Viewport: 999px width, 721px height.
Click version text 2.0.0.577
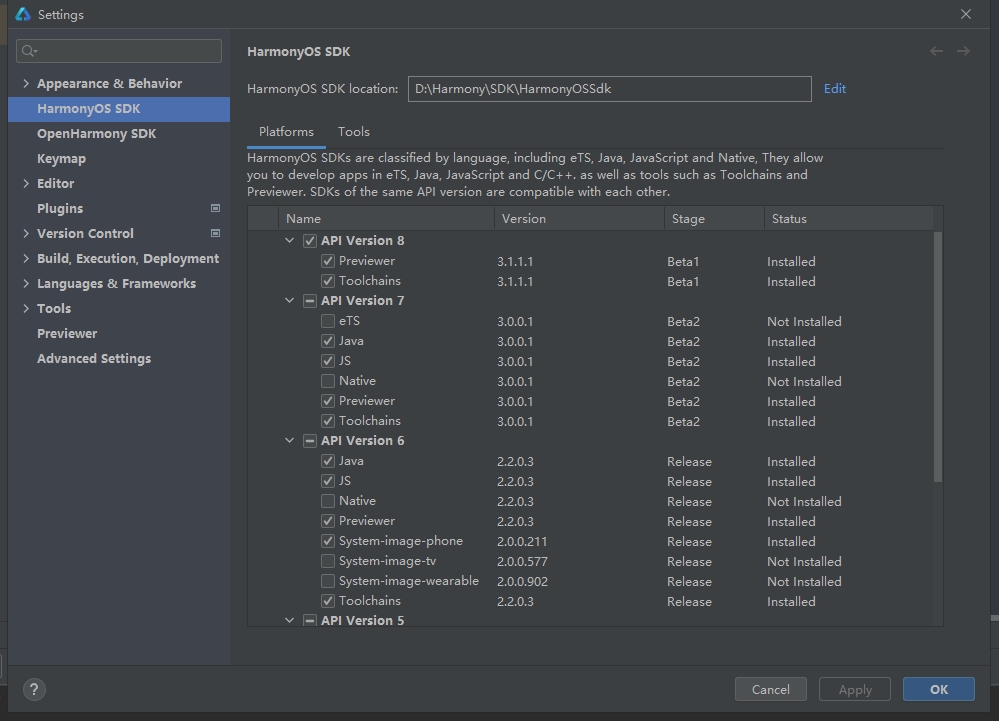tap(522, 562)
